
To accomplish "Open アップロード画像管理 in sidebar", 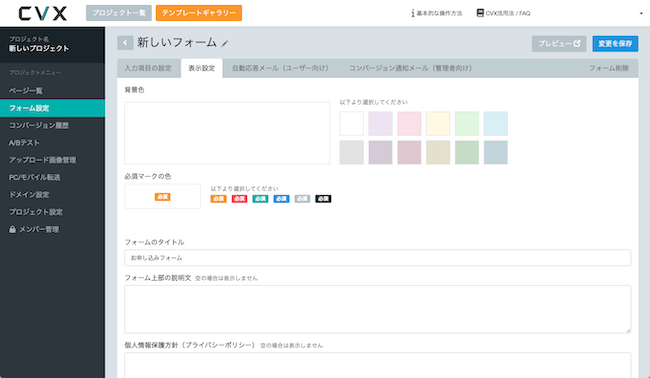I will [52, 160].
